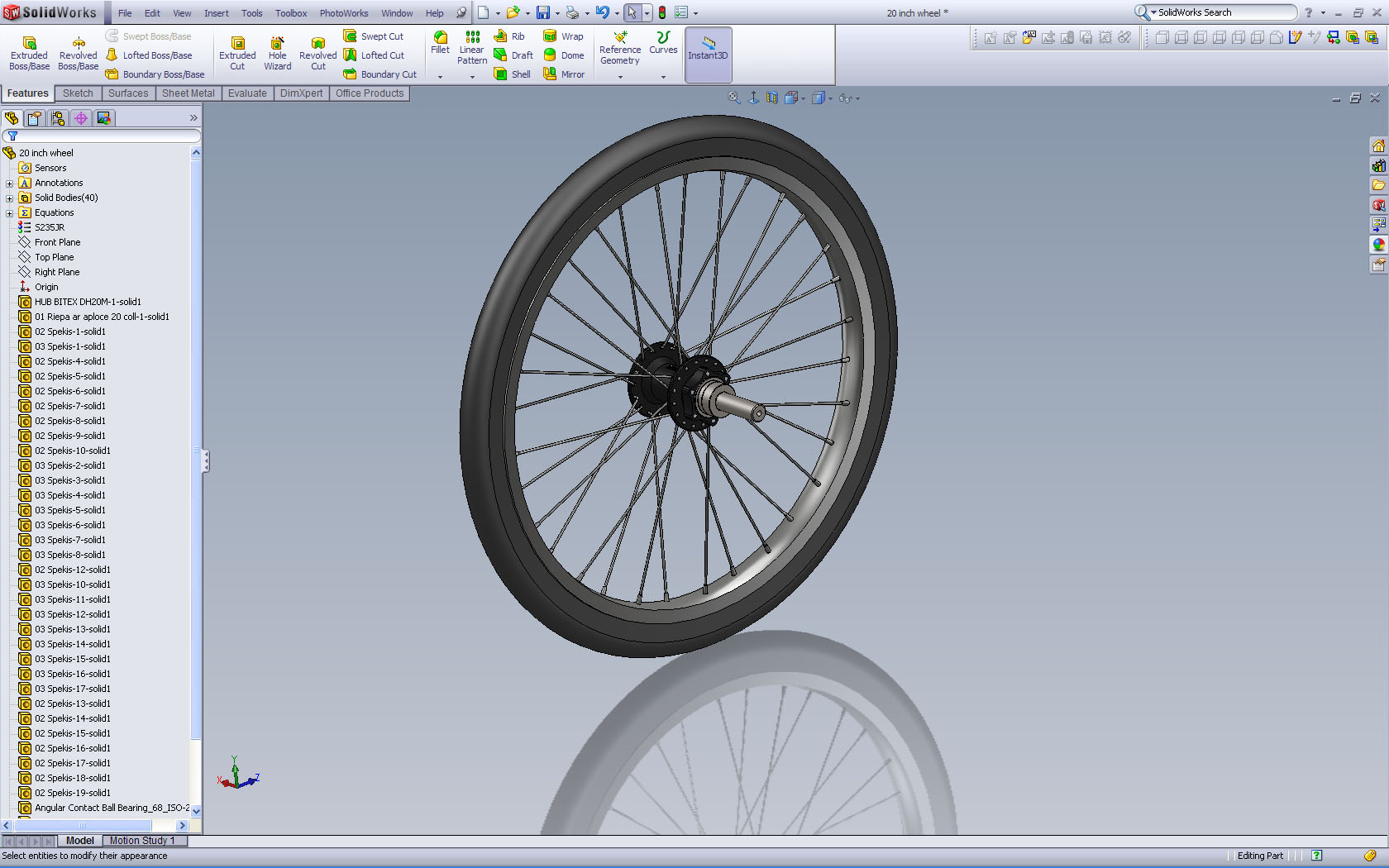
Task: Toggle the Select cursor tool
Action: (x=632, y=12)
